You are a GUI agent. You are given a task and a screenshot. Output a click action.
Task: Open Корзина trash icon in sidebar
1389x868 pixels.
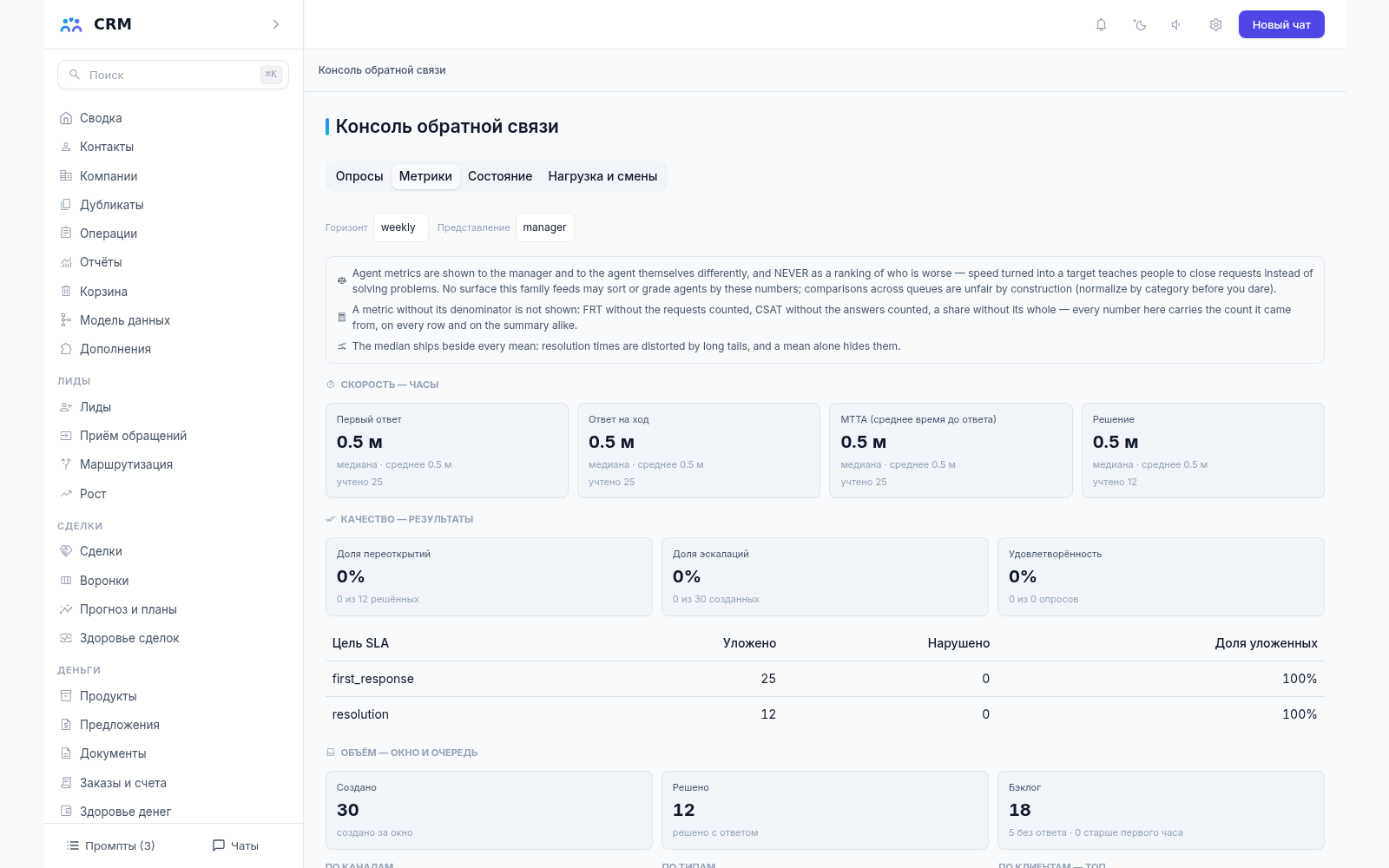(x=66, y=292)
